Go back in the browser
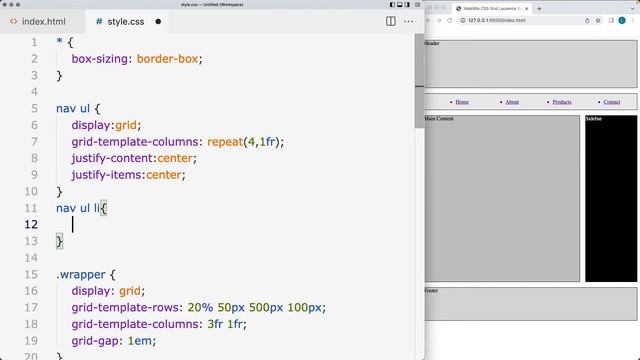Screen dimensions: 640x360 pyautogui.click(x=428, y=20)
